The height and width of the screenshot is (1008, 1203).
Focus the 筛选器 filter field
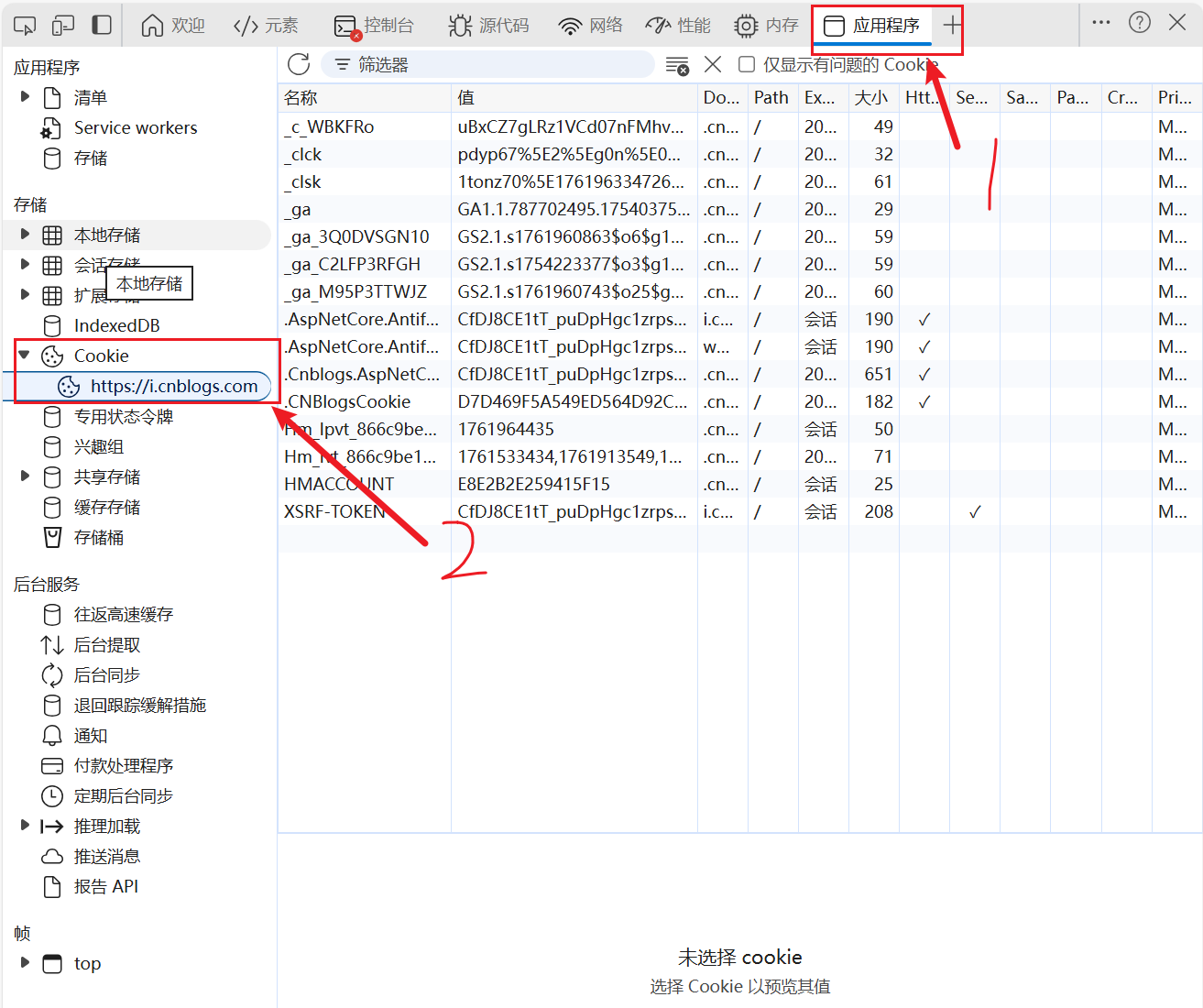tap(487, 64)
